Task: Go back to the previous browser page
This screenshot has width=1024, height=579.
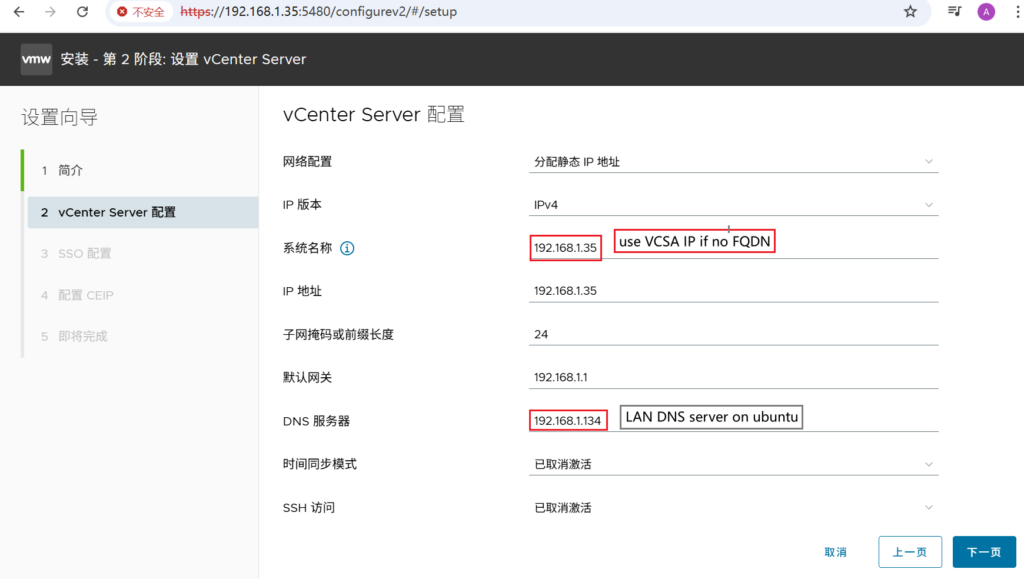Action: (19, 12)
